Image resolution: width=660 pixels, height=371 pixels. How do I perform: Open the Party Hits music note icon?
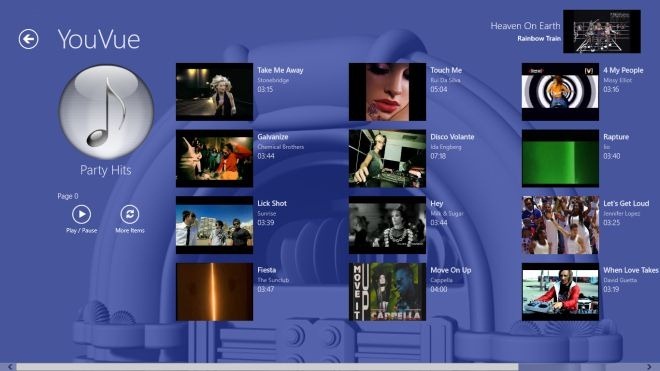pos(106,112)
